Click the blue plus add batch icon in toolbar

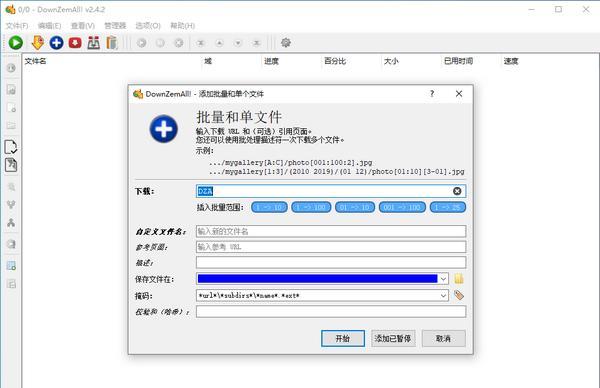(56, 42)
